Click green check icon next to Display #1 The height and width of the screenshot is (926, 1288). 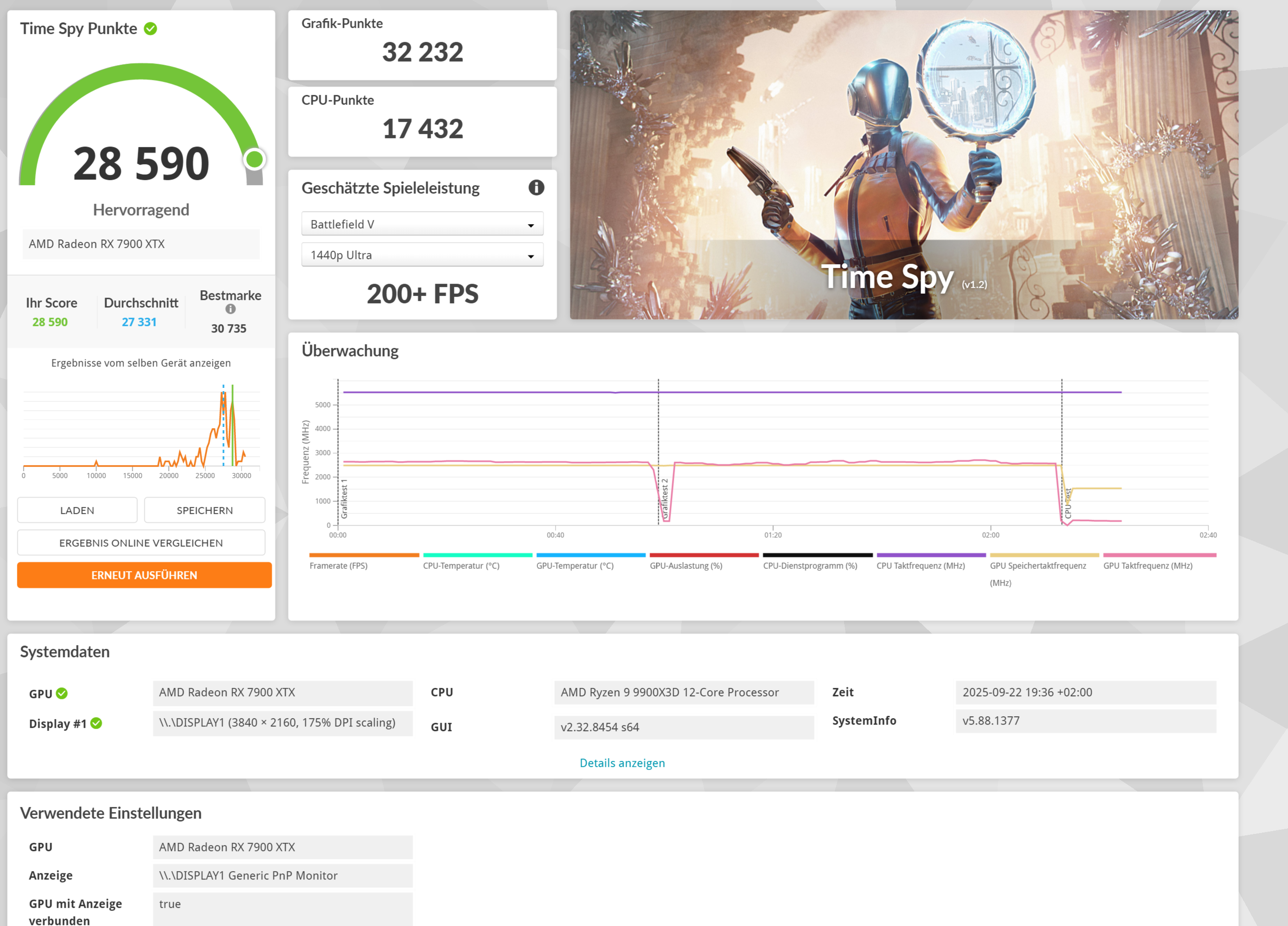point(96,723)
